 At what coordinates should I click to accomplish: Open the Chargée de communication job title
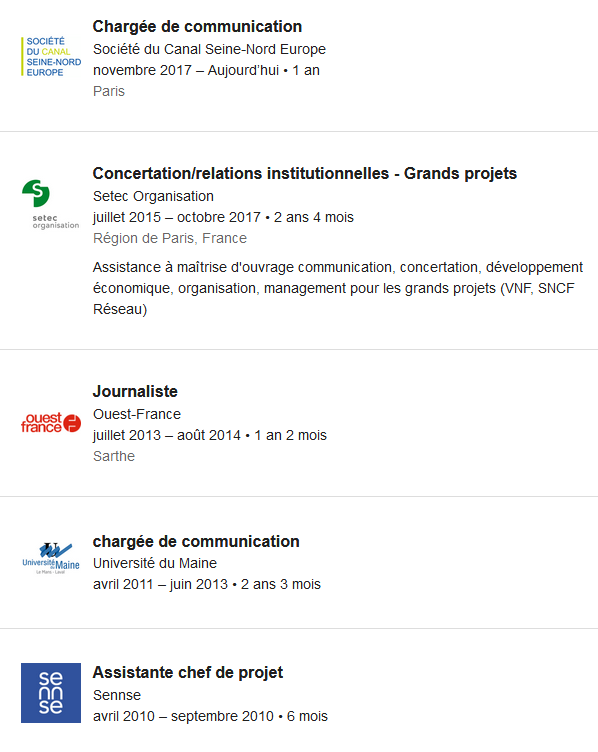pos(197,26)
